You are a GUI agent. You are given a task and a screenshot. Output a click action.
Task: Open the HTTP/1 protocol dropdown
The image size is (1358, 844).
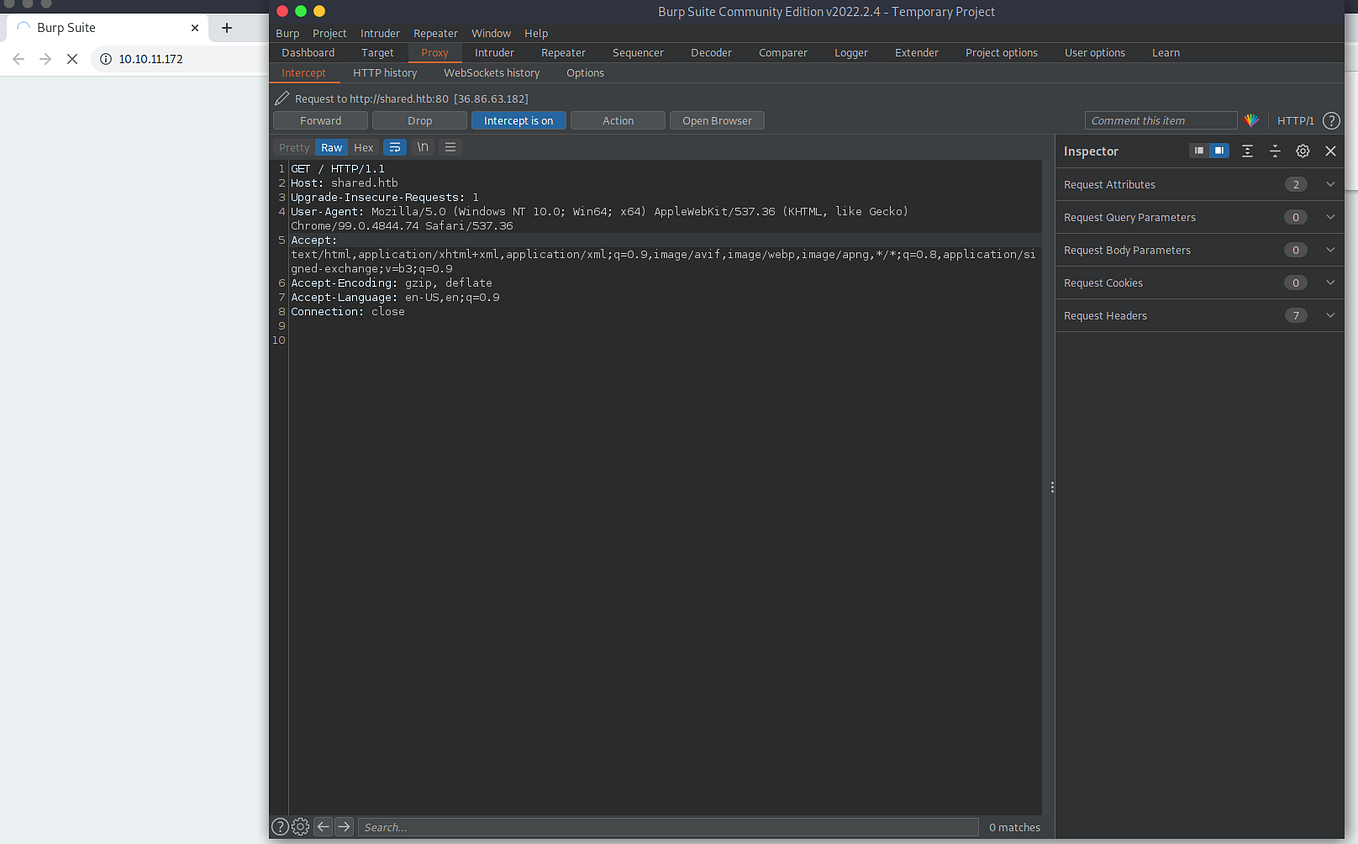(1295, 120)
